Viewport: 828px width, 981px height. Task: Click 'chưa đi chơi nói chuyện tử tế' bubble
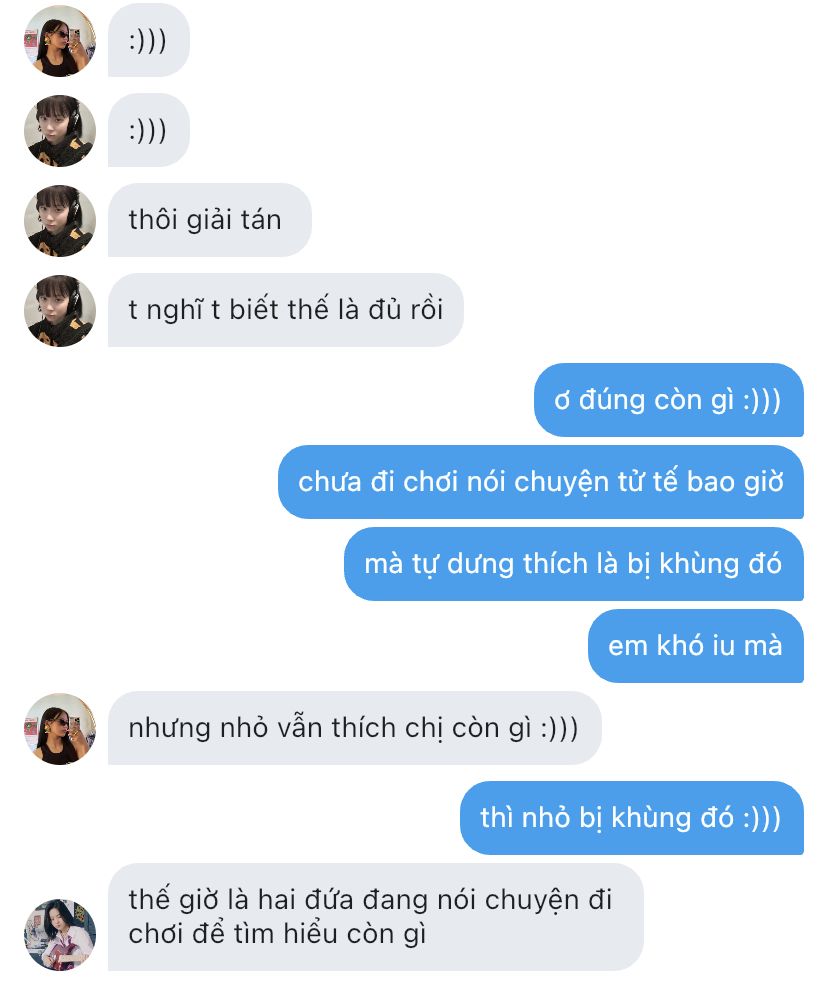coord(541,482)
